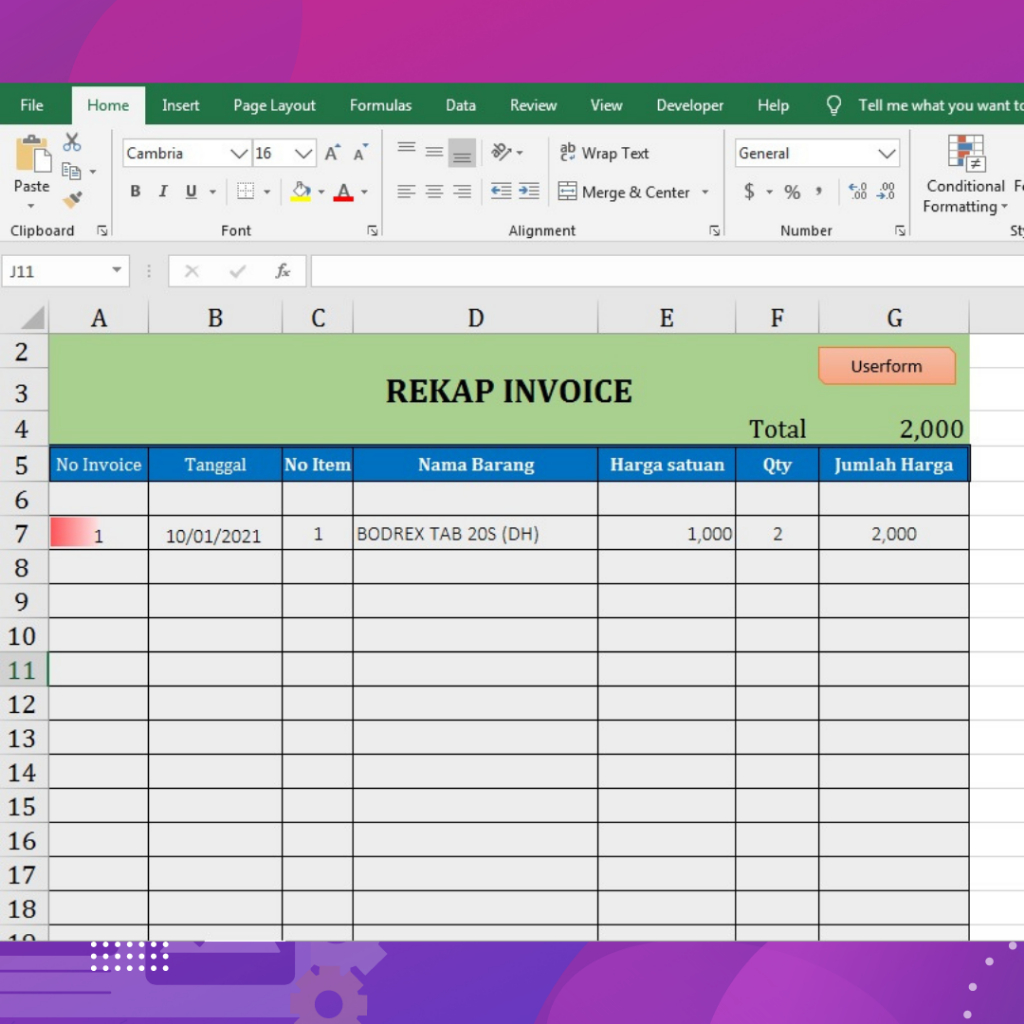Click the Format Painter brush icon

72,199
